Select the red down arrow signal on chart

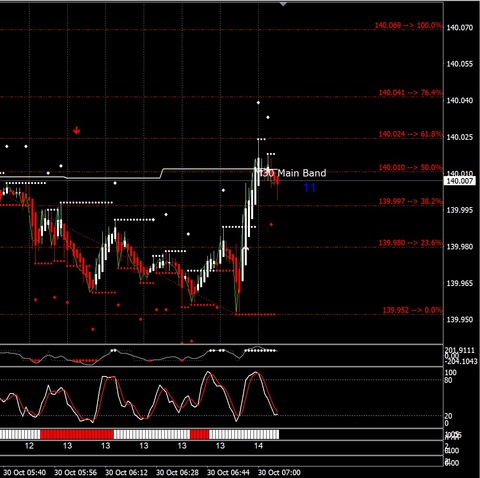click(x=77, y=130)
